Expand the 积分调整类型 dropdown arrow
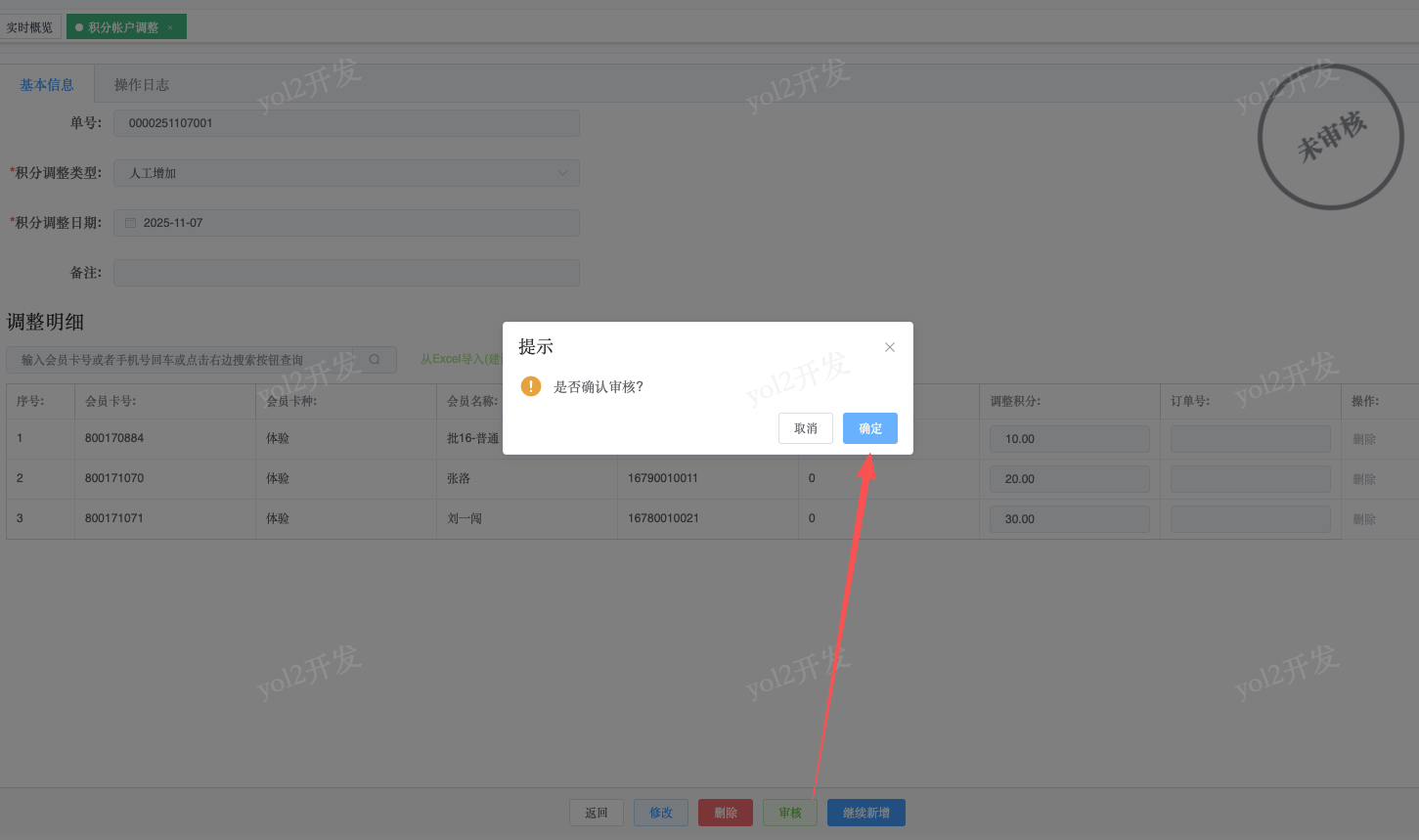This screenshot has width=1419, height=840. [x=562, y=173]
